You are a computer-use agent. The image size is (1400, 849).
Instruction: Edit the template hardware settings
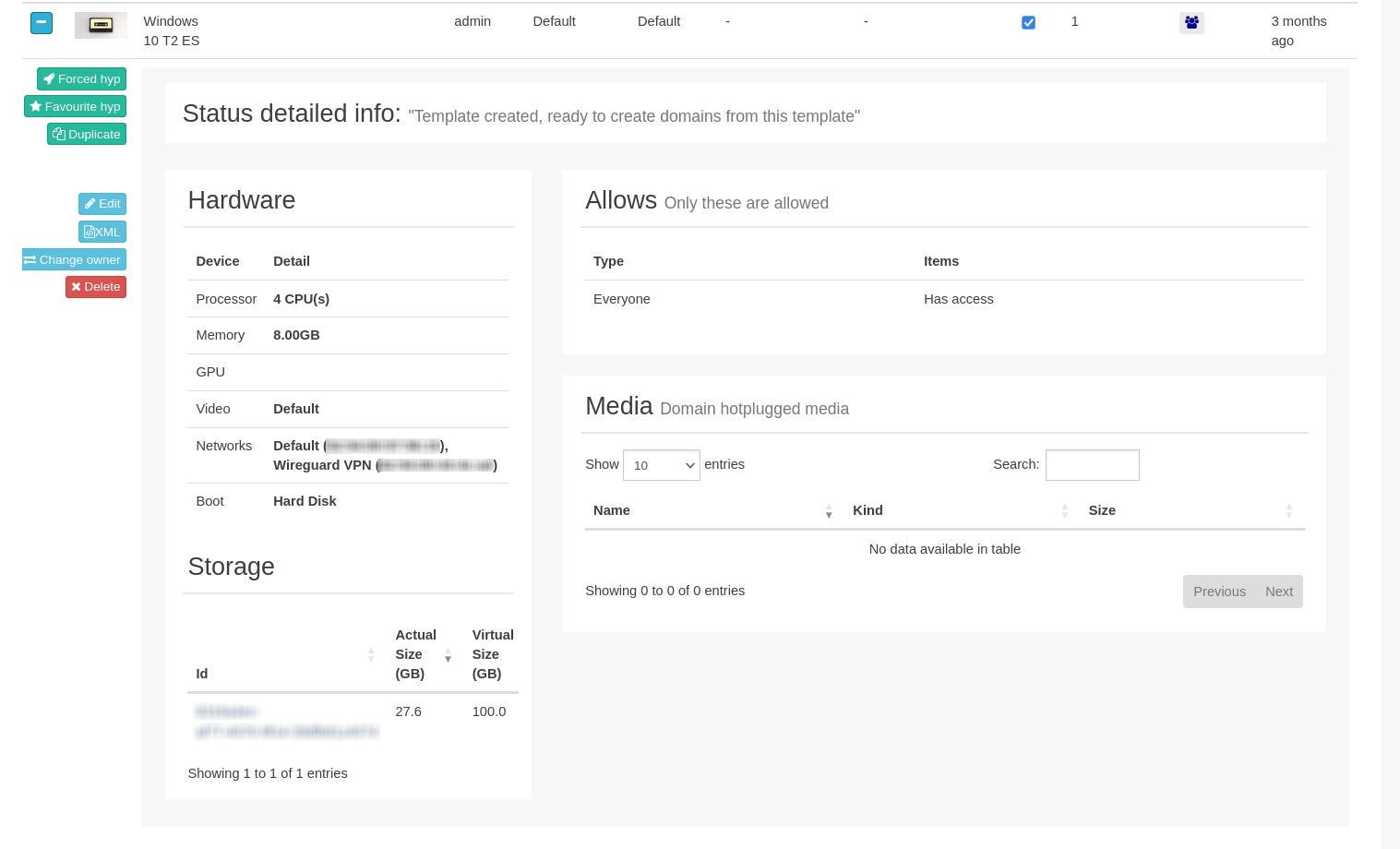click(102, 204)
